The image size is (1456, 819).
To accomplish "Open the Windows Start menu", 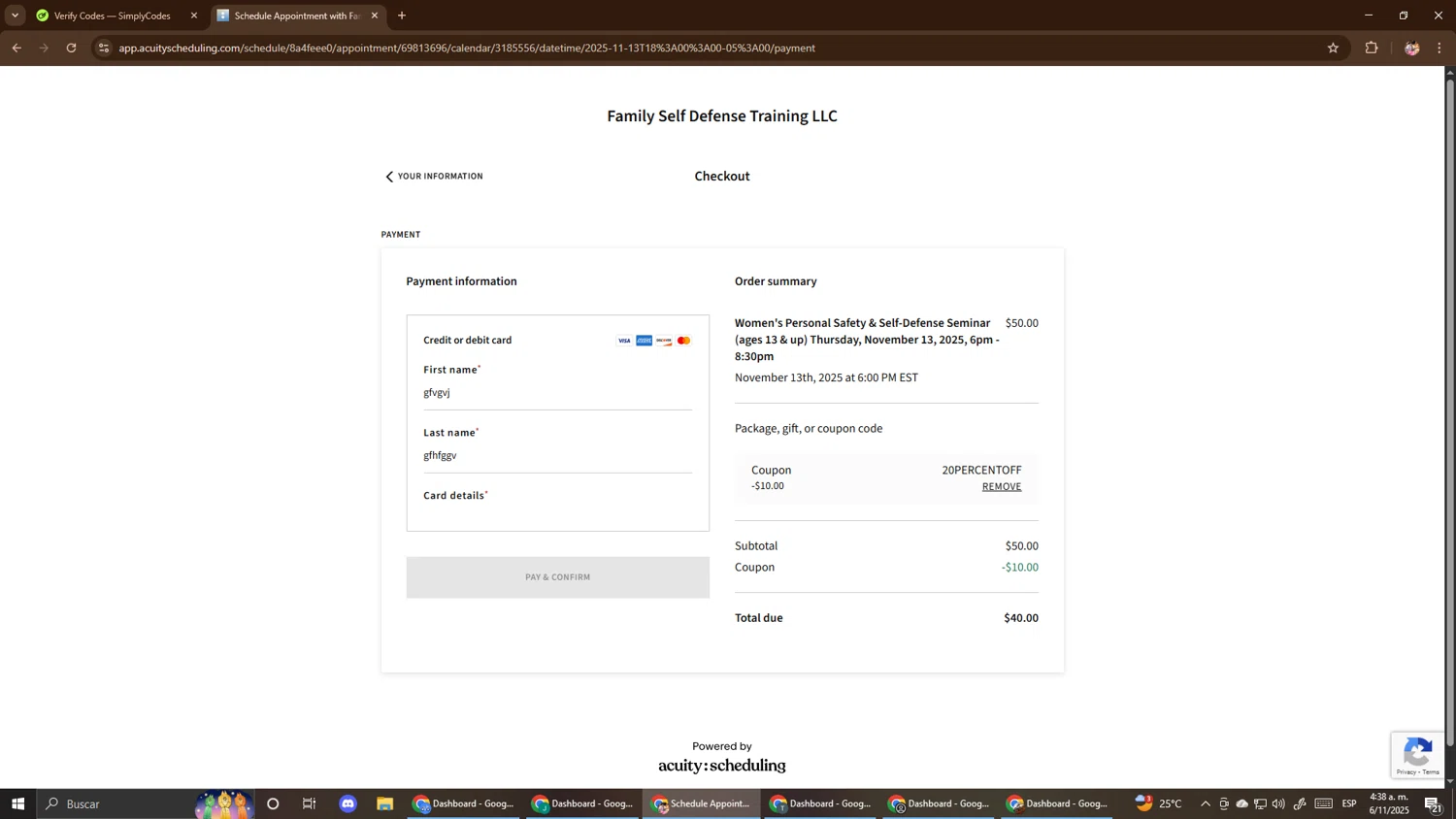I will click(x=17, y=803).
